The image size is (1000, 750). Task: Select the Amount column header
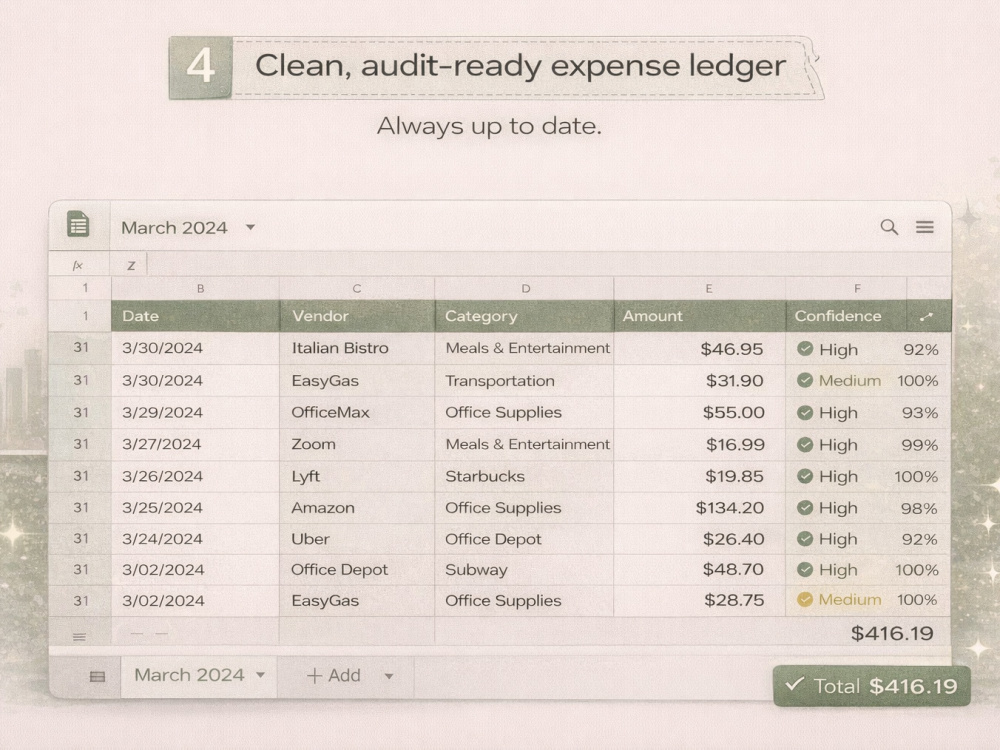coord(700,316)
